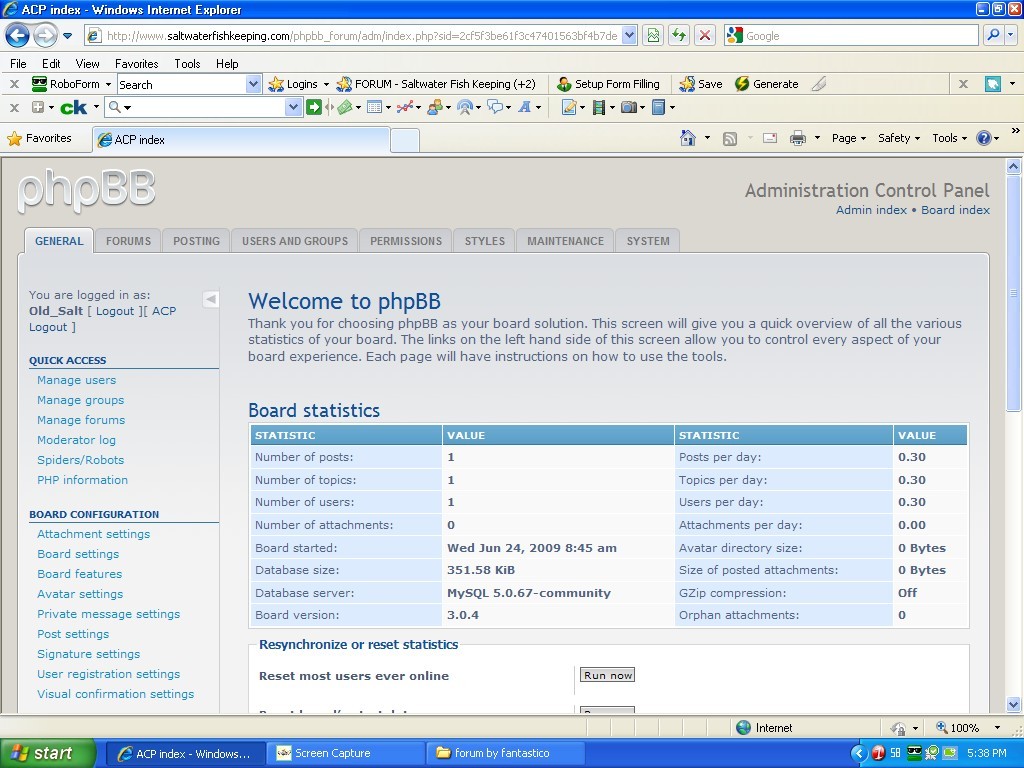Click the red Stop loading icon

tap(705, 35)
